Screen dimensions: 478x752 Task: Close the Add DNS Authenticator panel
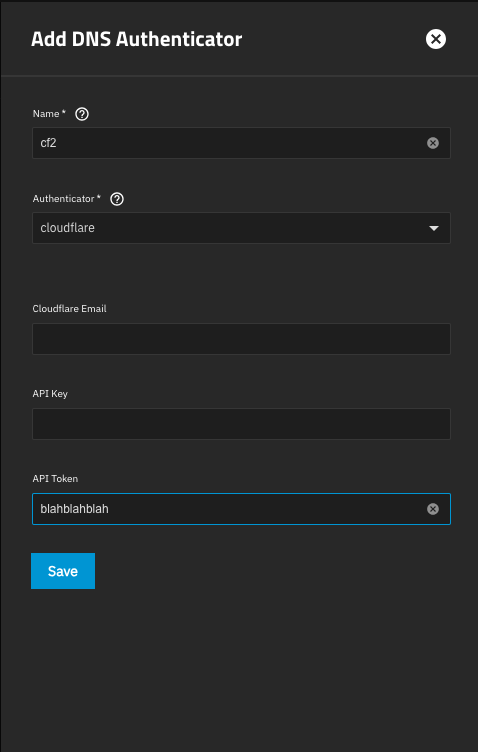435,39
